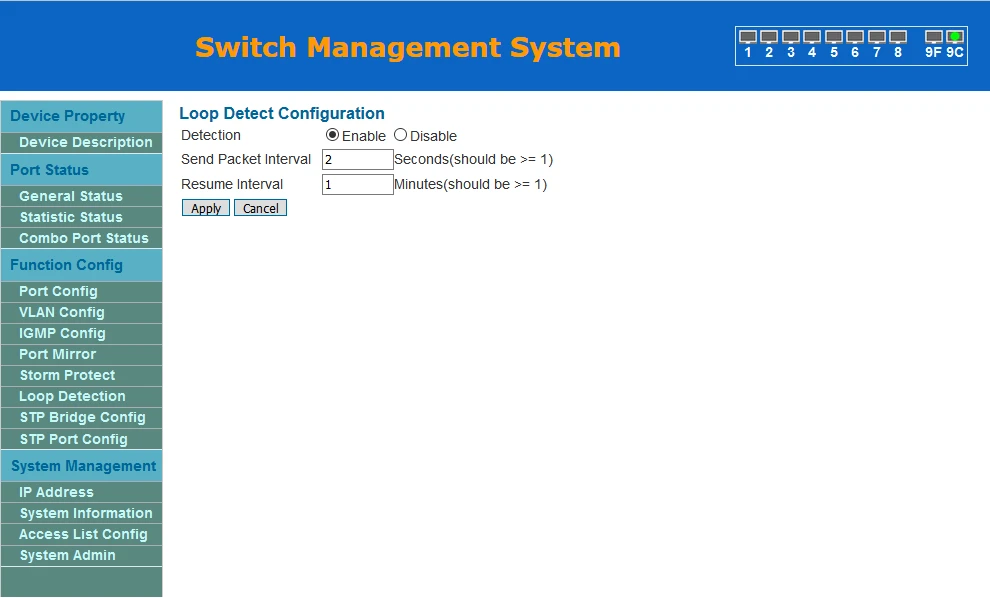Focus the Resume Interval input box
This screenshot has height=598, width=990.
357,185
